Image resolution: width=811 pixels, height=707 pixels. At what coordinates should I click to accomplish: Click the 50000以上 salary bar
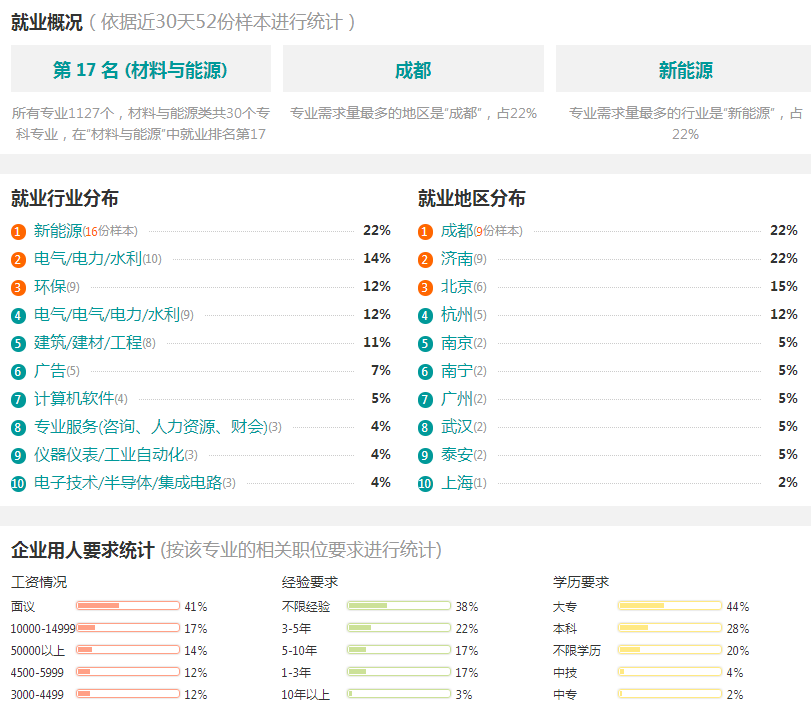[x=128, y=650]
